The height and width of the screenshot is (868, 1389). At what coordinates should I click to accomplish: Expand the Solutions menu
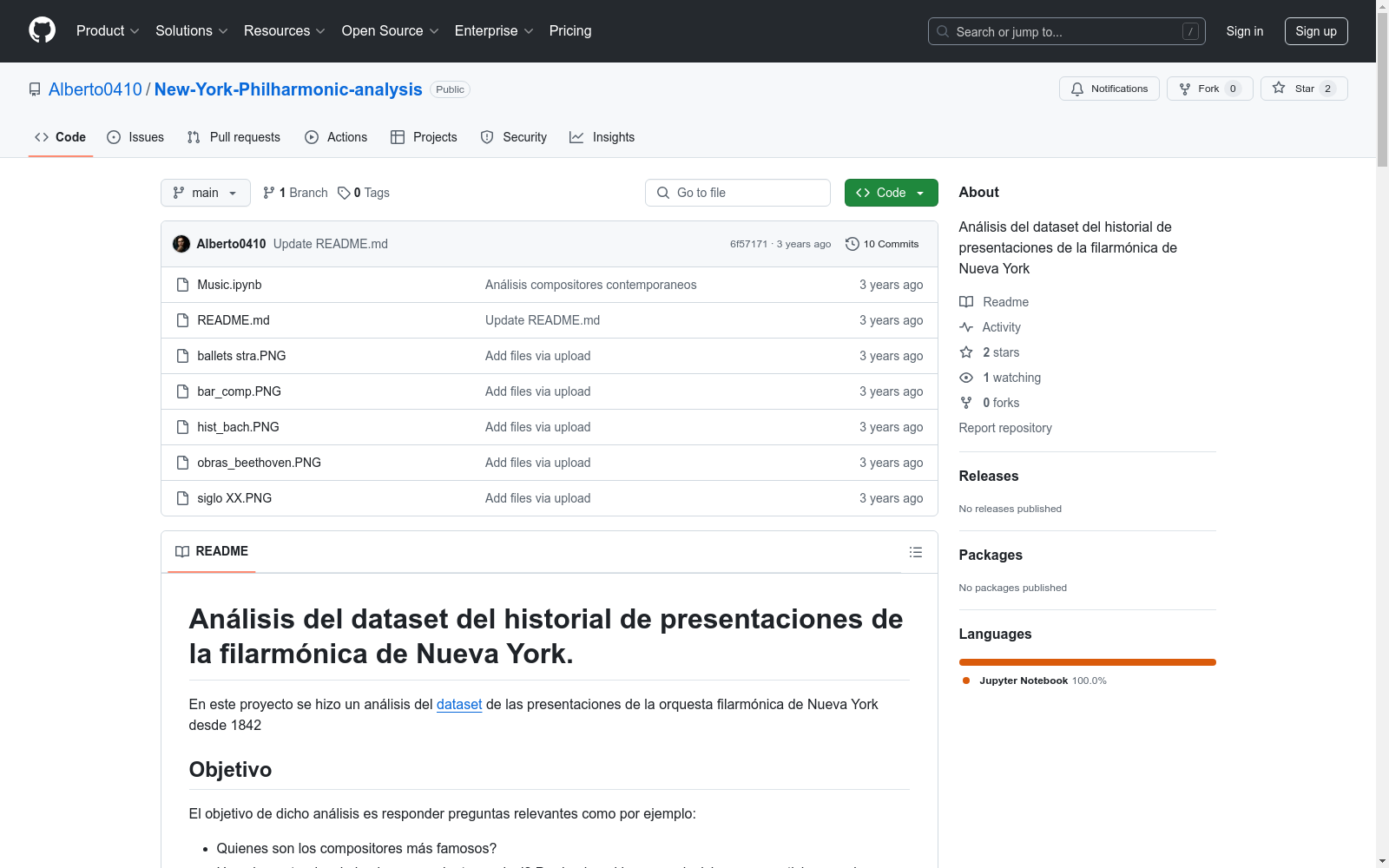[191, 30]
